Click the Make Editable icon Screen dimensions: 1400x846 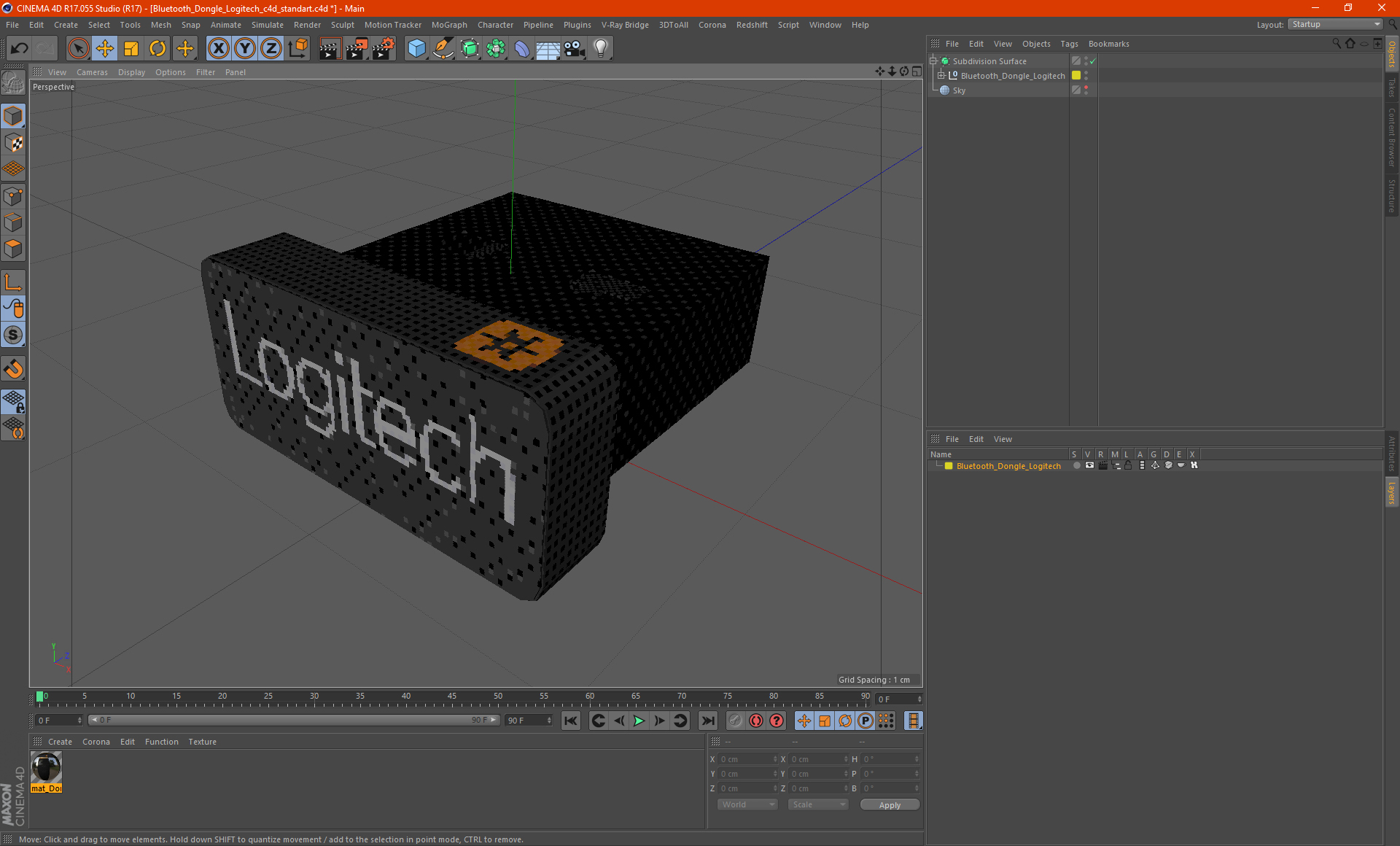(x=13, y=82)
